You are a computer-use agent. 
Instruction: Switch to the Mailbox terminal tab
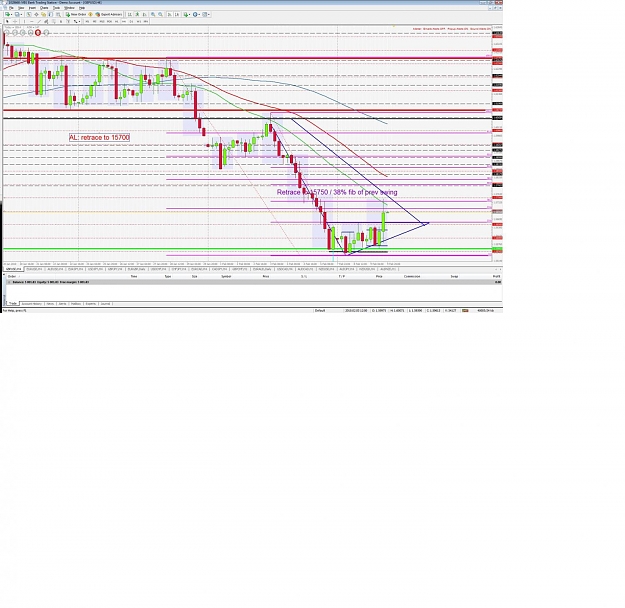point(76,304)
